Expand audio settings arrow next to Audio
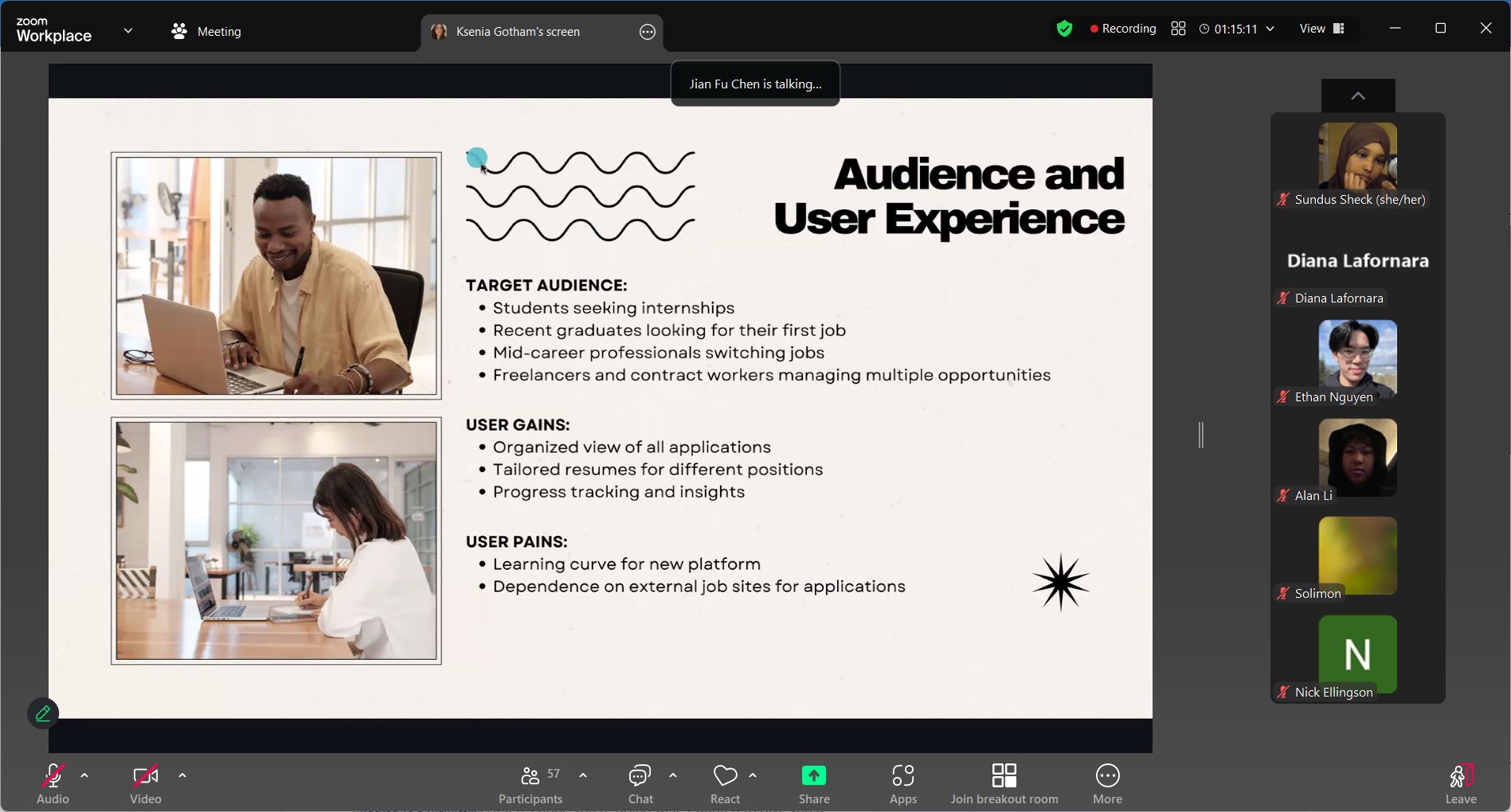 (x=84, y=775)
